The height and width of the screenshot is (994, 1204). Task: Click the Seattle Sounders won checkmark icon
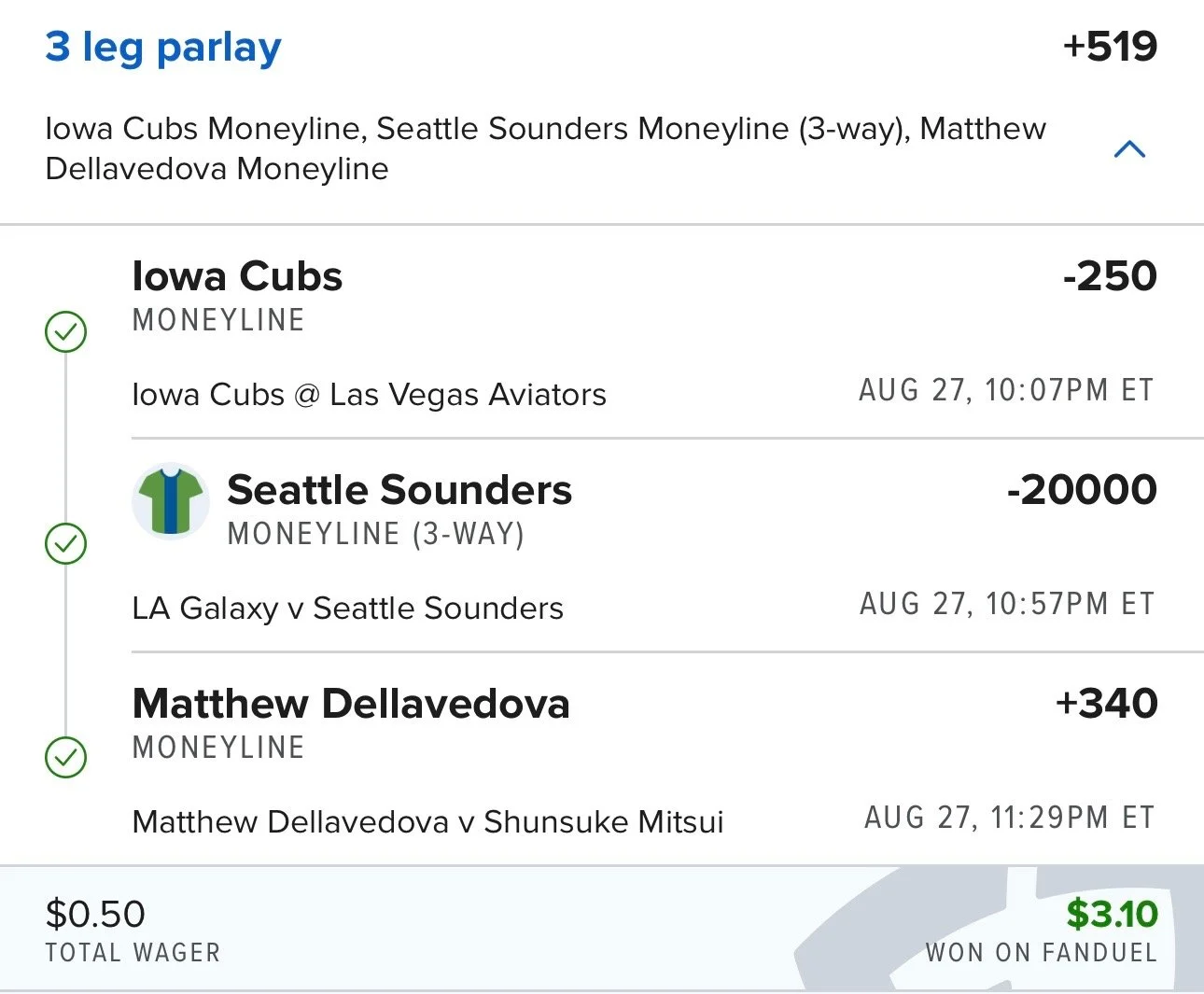(66, 544)
